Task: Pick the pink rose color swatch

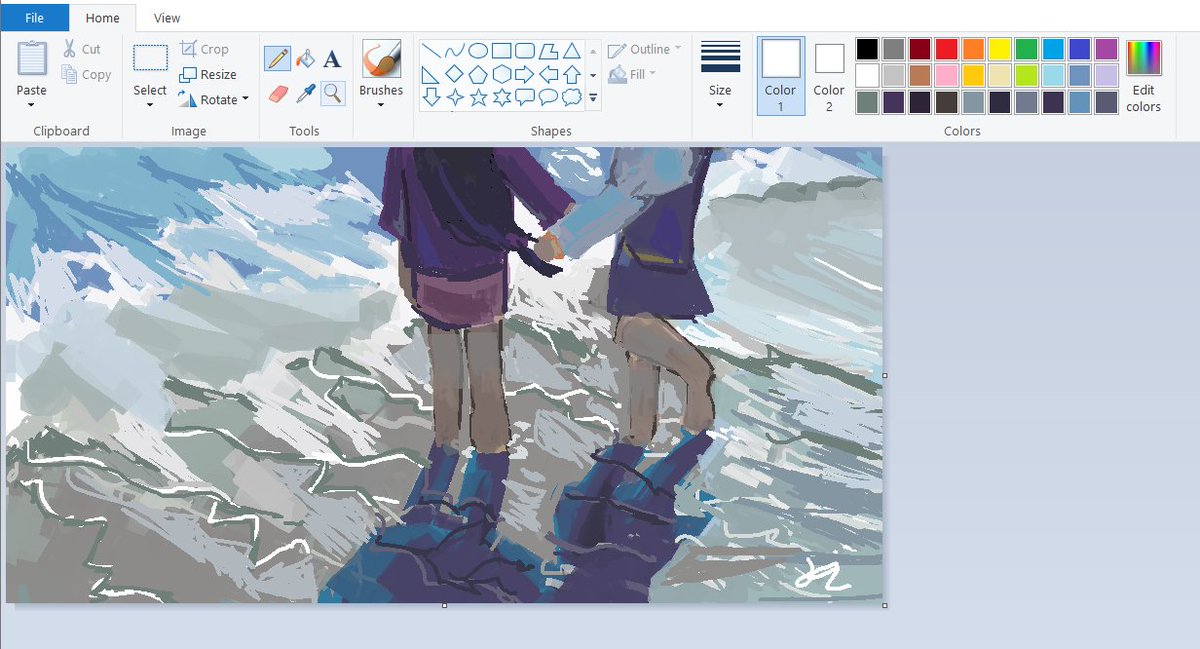Action: [x=947, y=75]
